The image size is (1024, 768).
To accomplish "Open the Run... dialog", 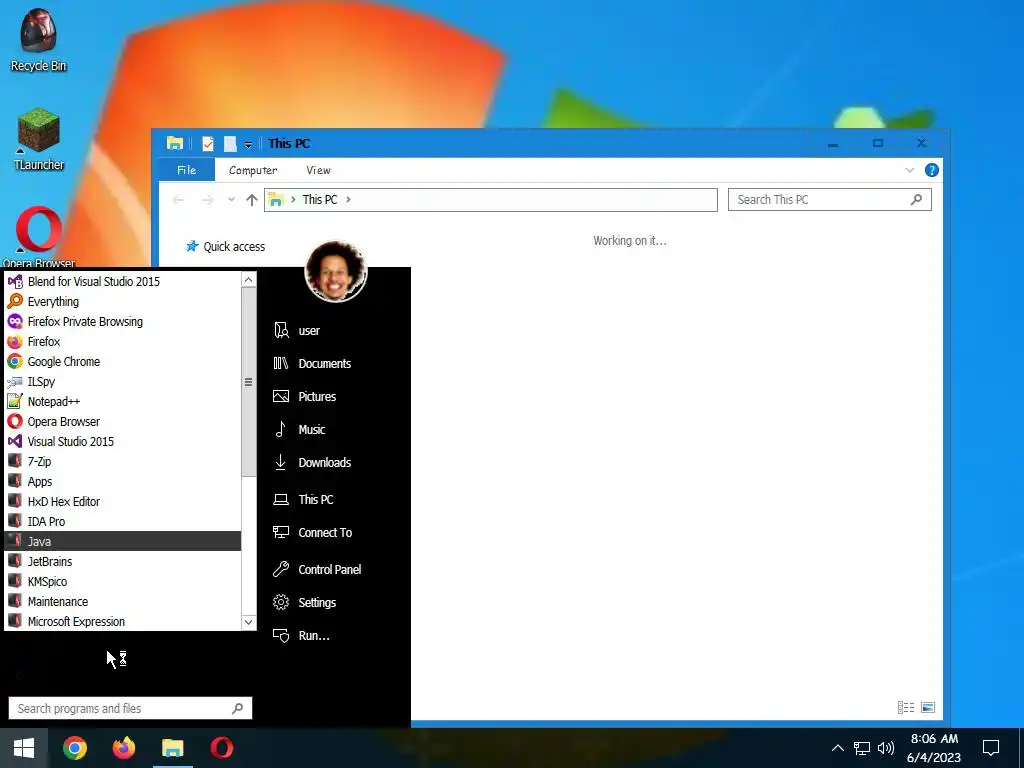I will pos(336,636).
